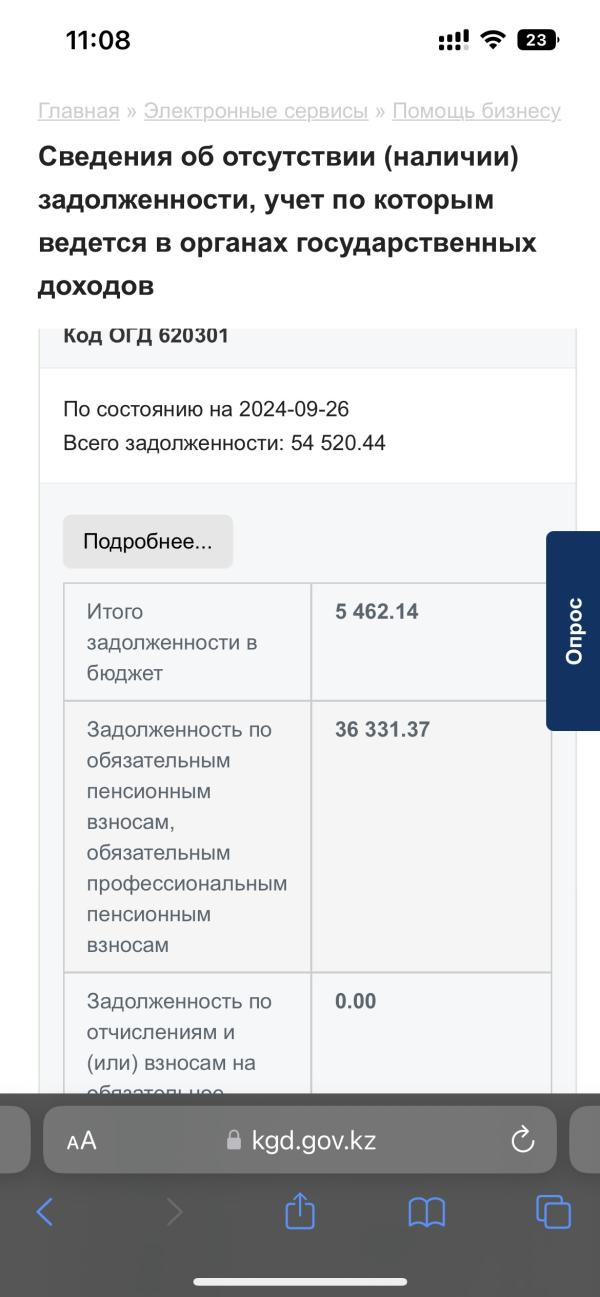This screenshot has height=1297, width=600.
Task: Open the Опрос side tab
Action: [x=573, y=631]
